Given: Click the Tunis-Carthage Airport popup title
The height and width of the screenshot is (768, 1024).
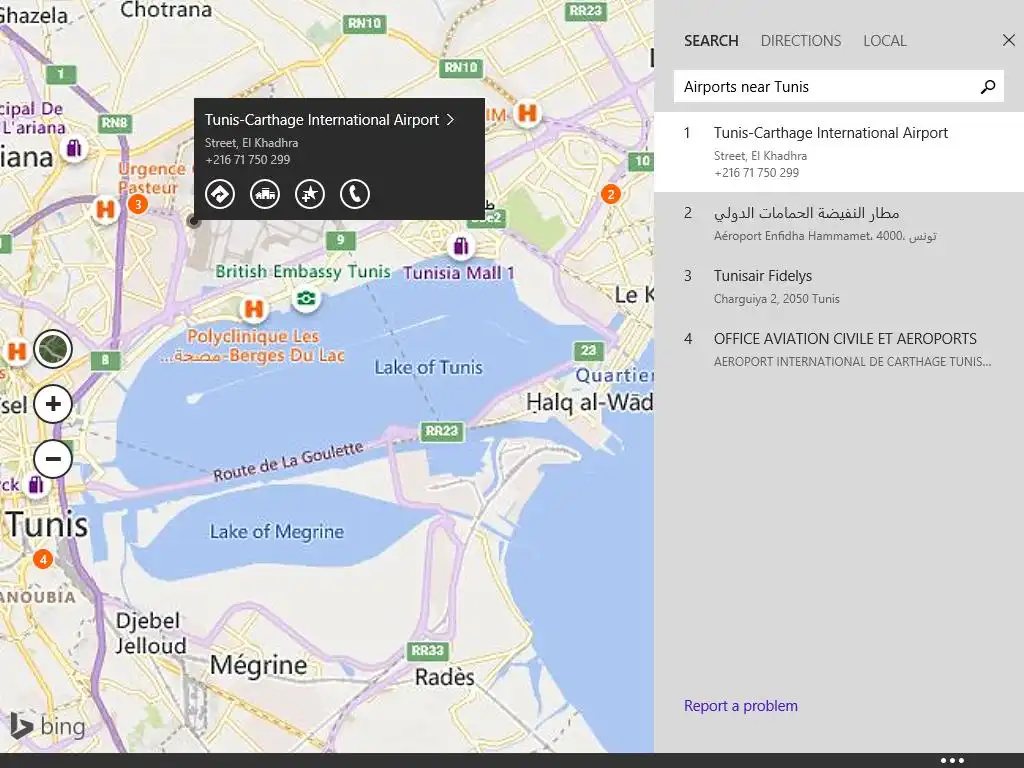Looking at the screenshot, I should [x=322, y=120].
